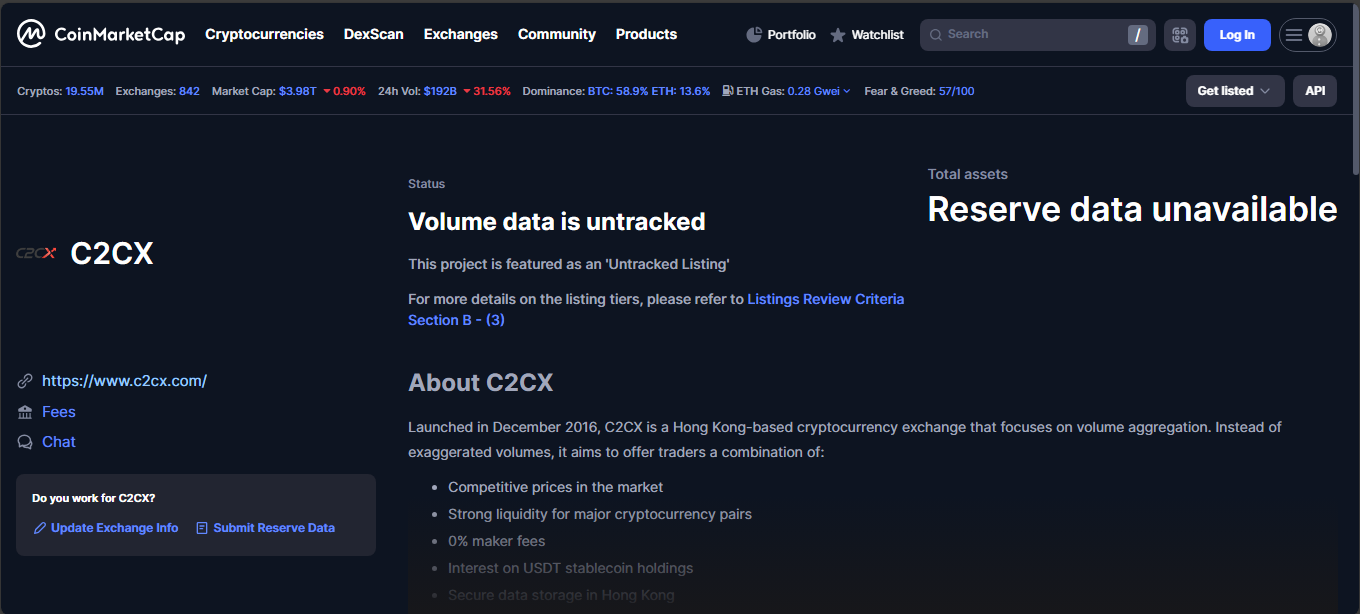The width and height of the screenshot is (1360, 614).
Task: Click the CoinMarketCap logo icon
Action: (31, 35)
